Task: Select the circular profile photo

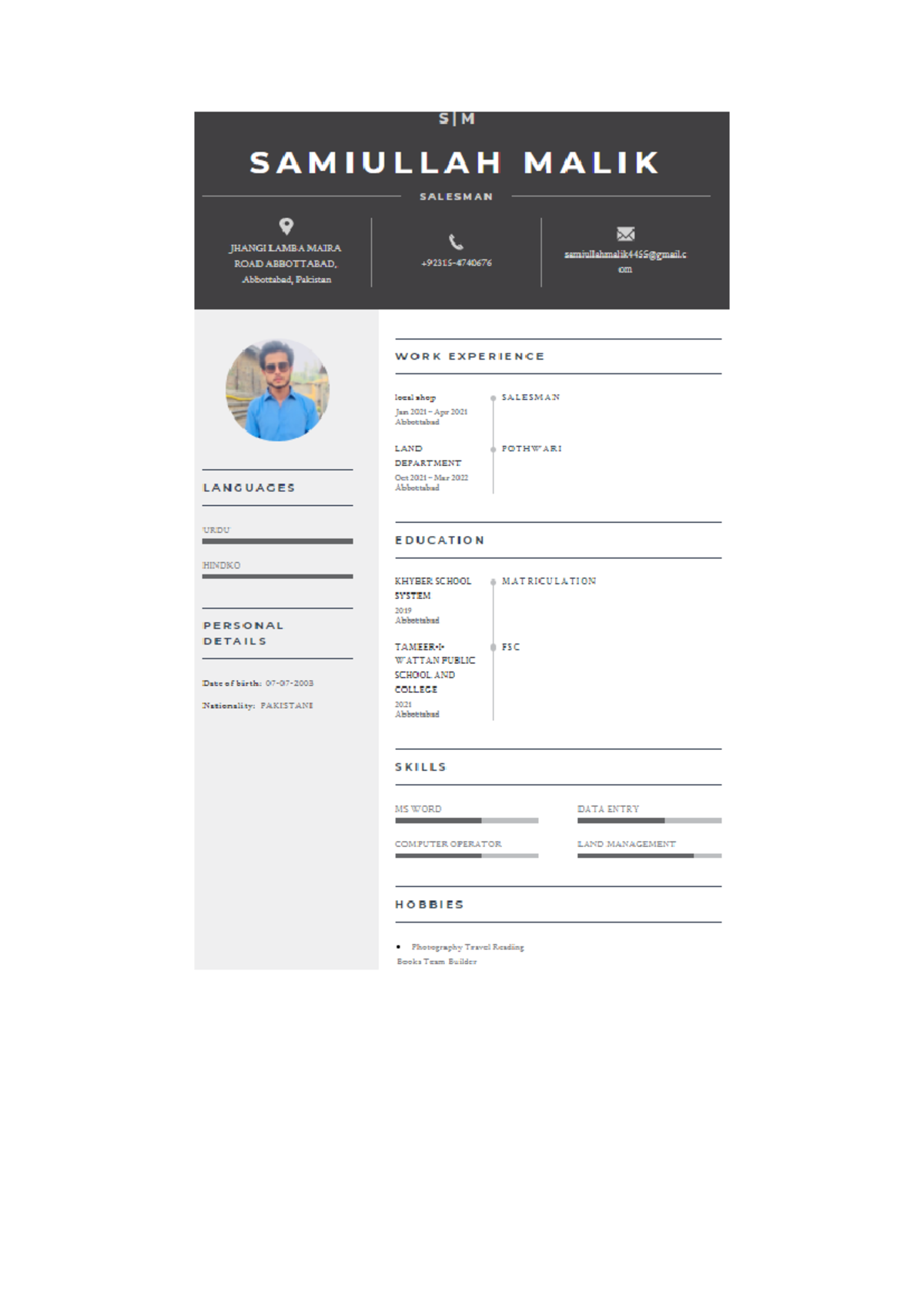Action: click(277, 390)
